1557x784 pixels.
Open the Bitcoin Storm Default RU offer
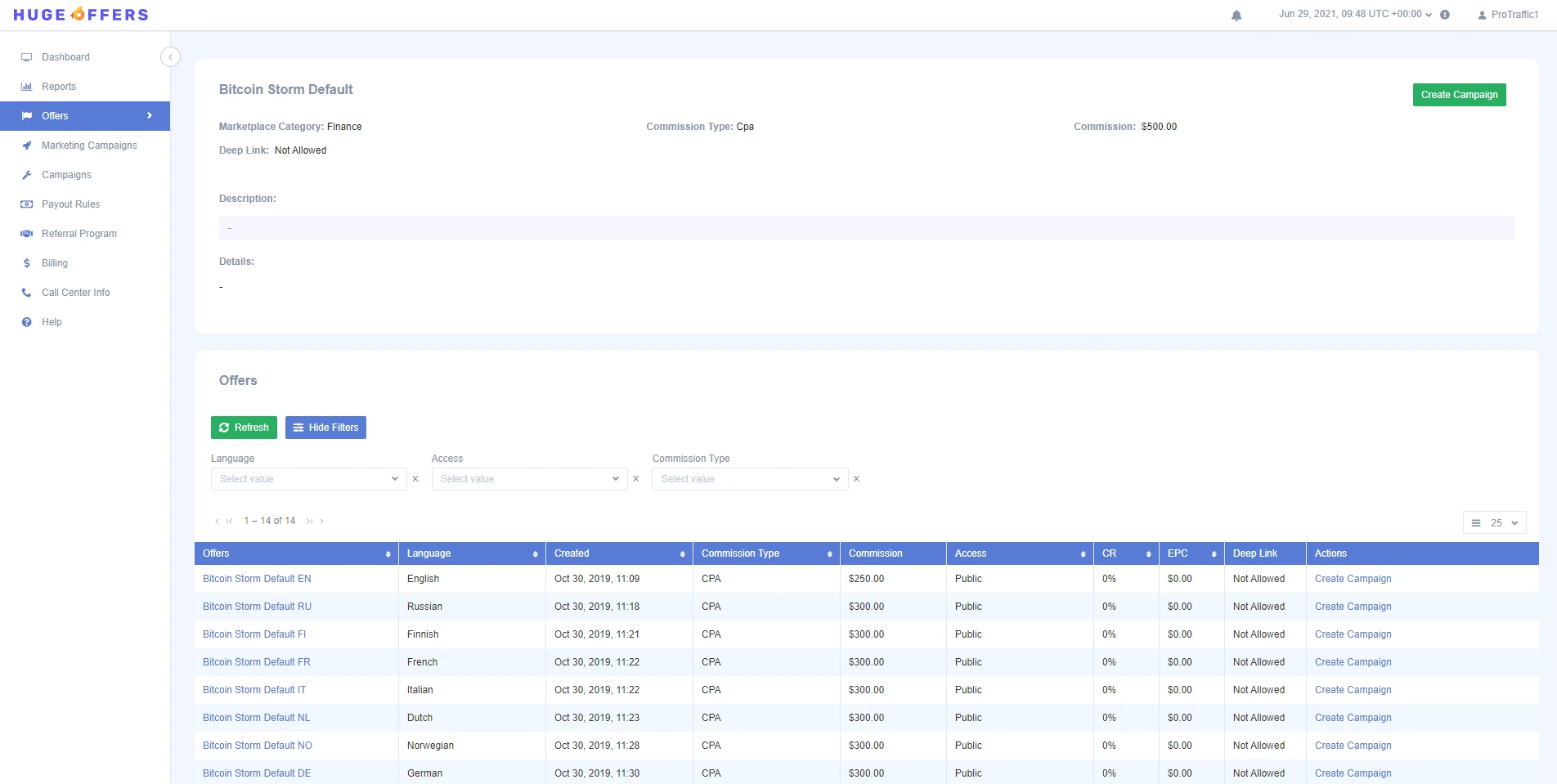(257, 607)
